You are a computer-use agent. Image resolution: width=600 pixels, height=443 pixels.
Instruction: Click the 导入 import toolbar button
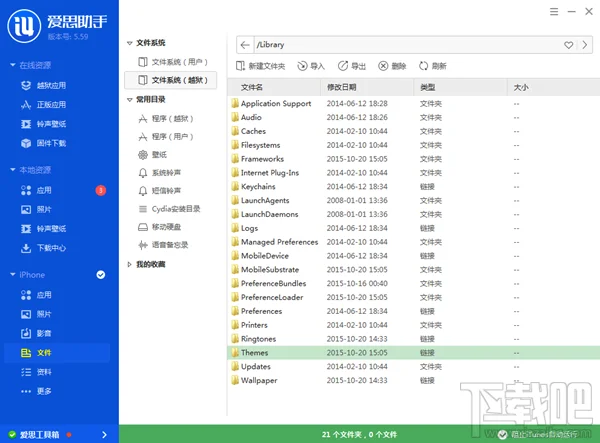coord(311,66)
